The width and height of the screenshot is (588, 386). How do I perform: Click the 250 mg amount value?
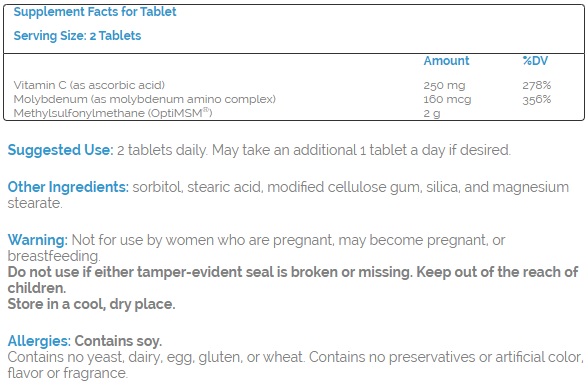[444, 86]
